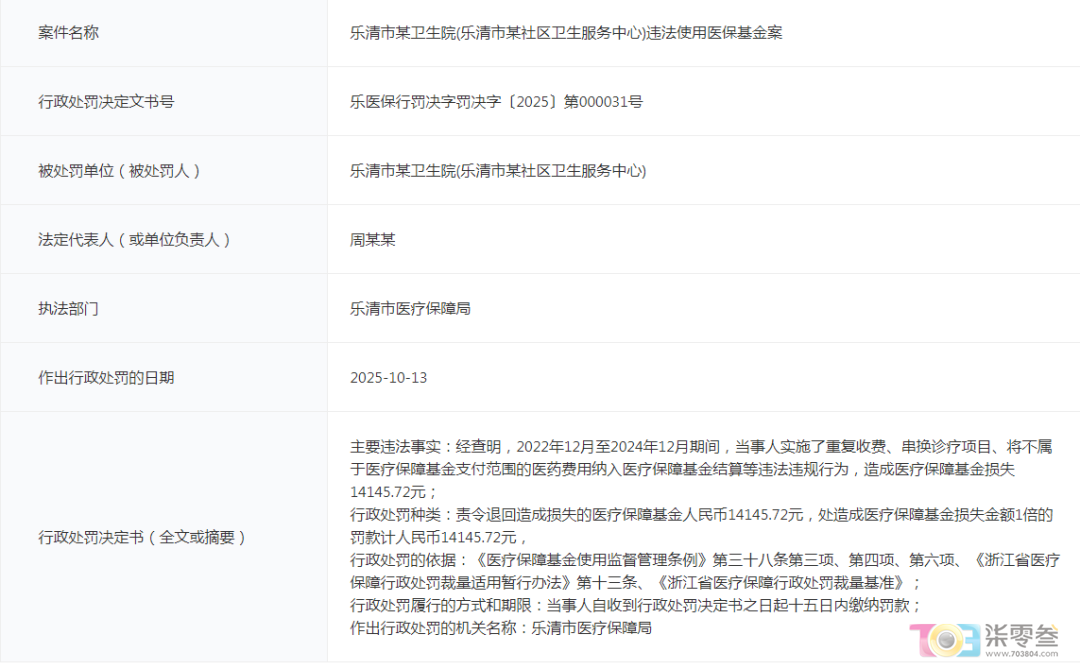Image resolution: width=1080 pixels, height=669 pixels.
Task: Click the 行政处罚履行的方式和期限 line
Action: coord(635,605)
